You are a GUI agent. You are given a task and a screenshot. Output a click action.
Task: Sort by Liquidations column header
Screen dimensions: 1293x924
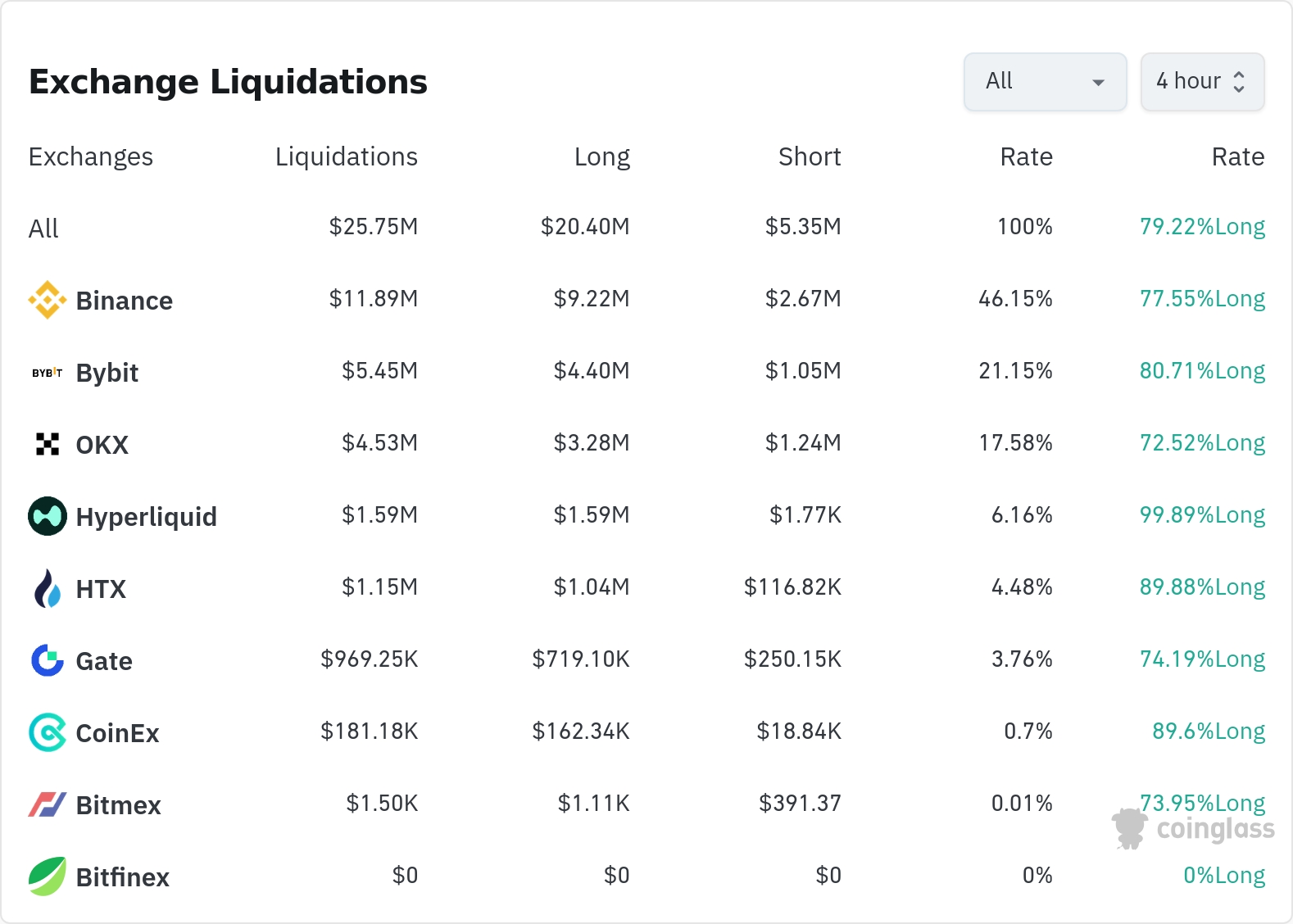pyautogui.click(x=346, y=156)
